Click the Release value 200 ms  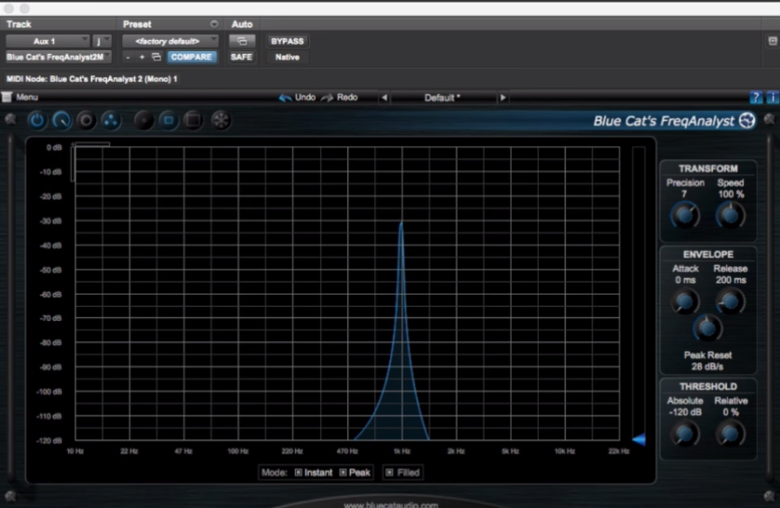(x=731, y=280)
